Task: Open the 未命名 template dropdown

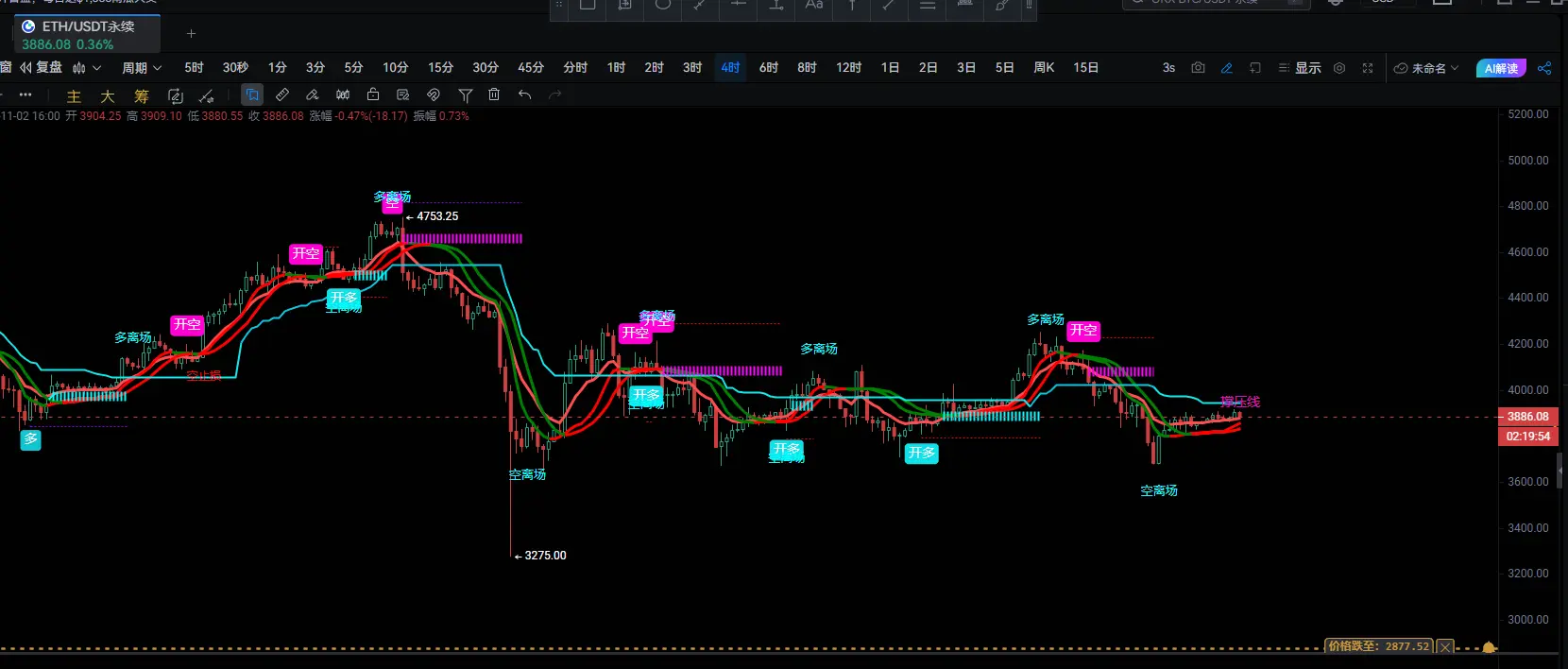Action: (1427, 68)
